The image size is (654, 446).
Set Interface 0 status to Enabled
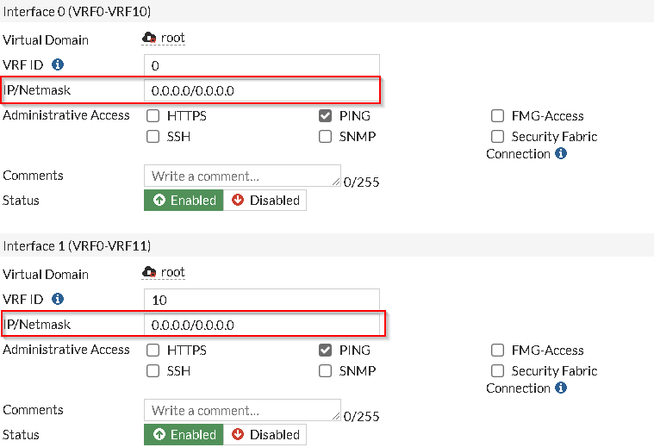[184, 200]
